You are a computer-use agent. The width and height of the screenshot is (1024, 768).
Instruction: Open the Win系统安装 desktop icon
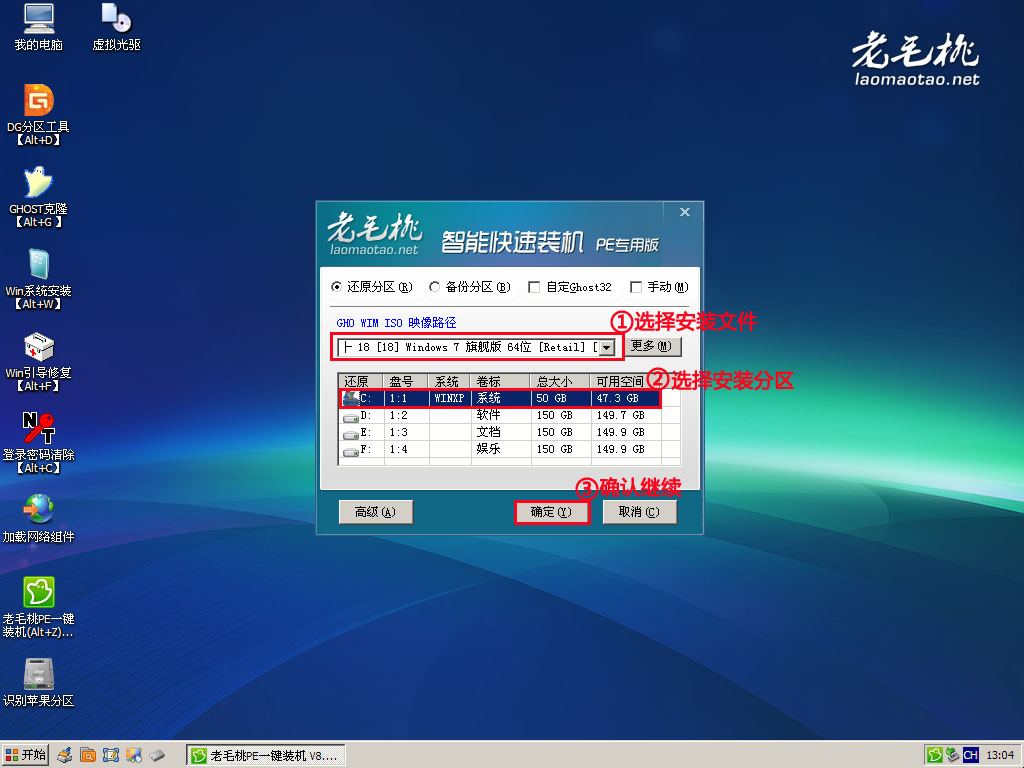tap(39, 279)
